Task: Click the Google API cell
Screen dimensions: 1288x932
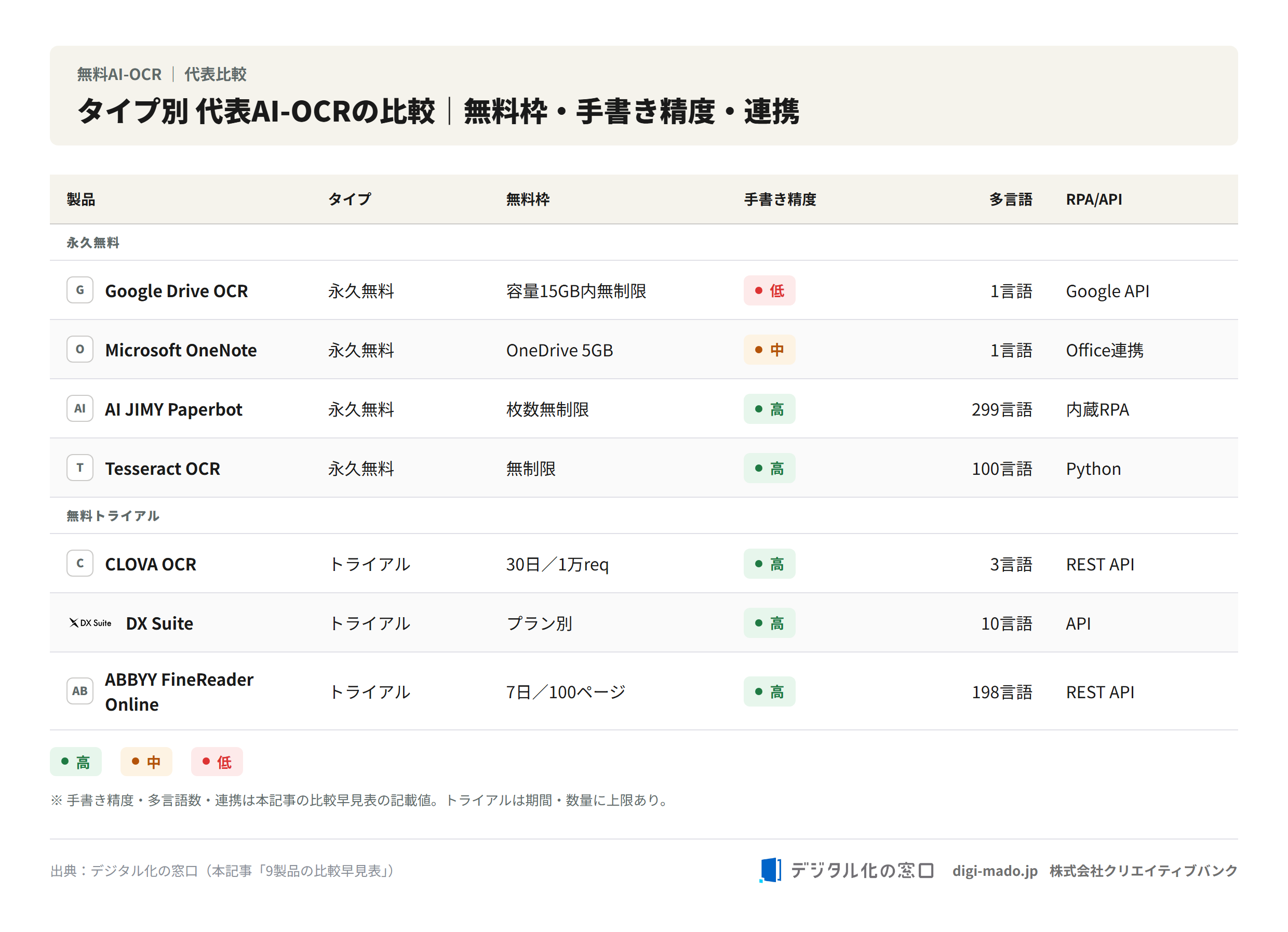Action: point(1107,291)
